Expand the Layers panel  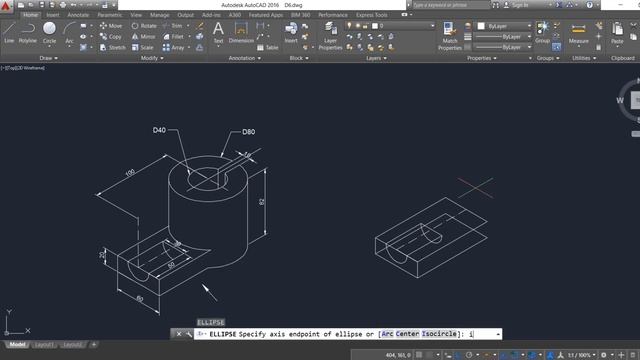[x=376, y=58]
